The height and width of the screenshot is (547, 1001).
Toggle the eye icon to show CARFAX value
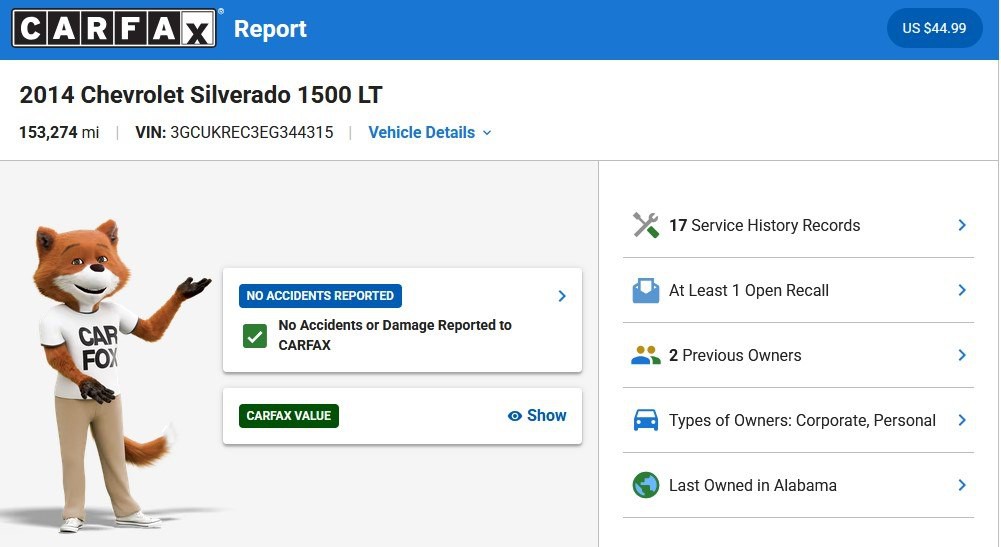tap(515, 416)
